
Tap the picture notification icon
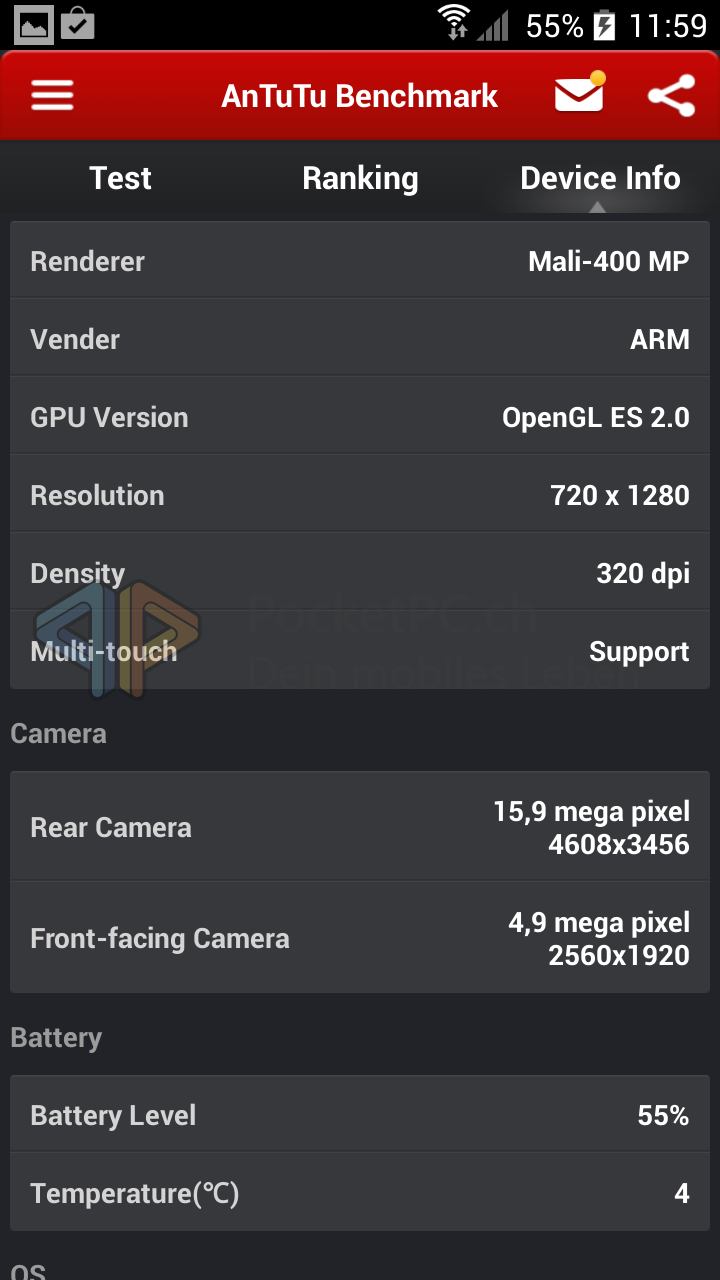(34, 24)
